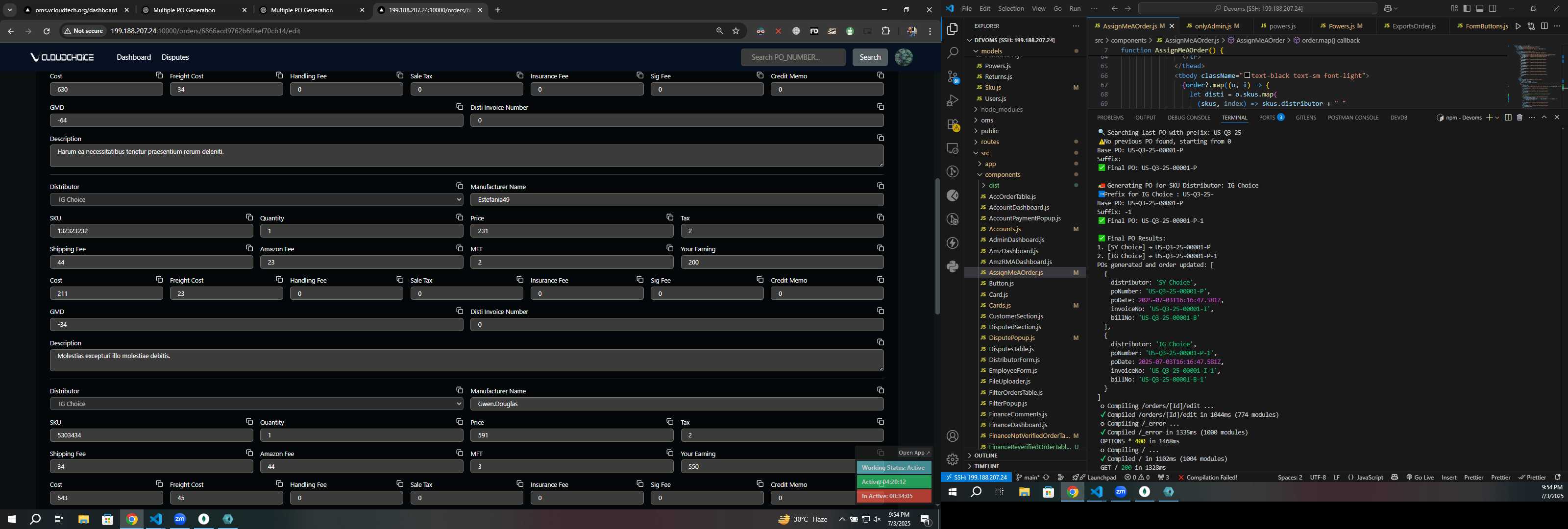The width and height of the screenshot is (1568, 529).
Task: Expand node_modules folder in Explorer
Action: 1001,110
